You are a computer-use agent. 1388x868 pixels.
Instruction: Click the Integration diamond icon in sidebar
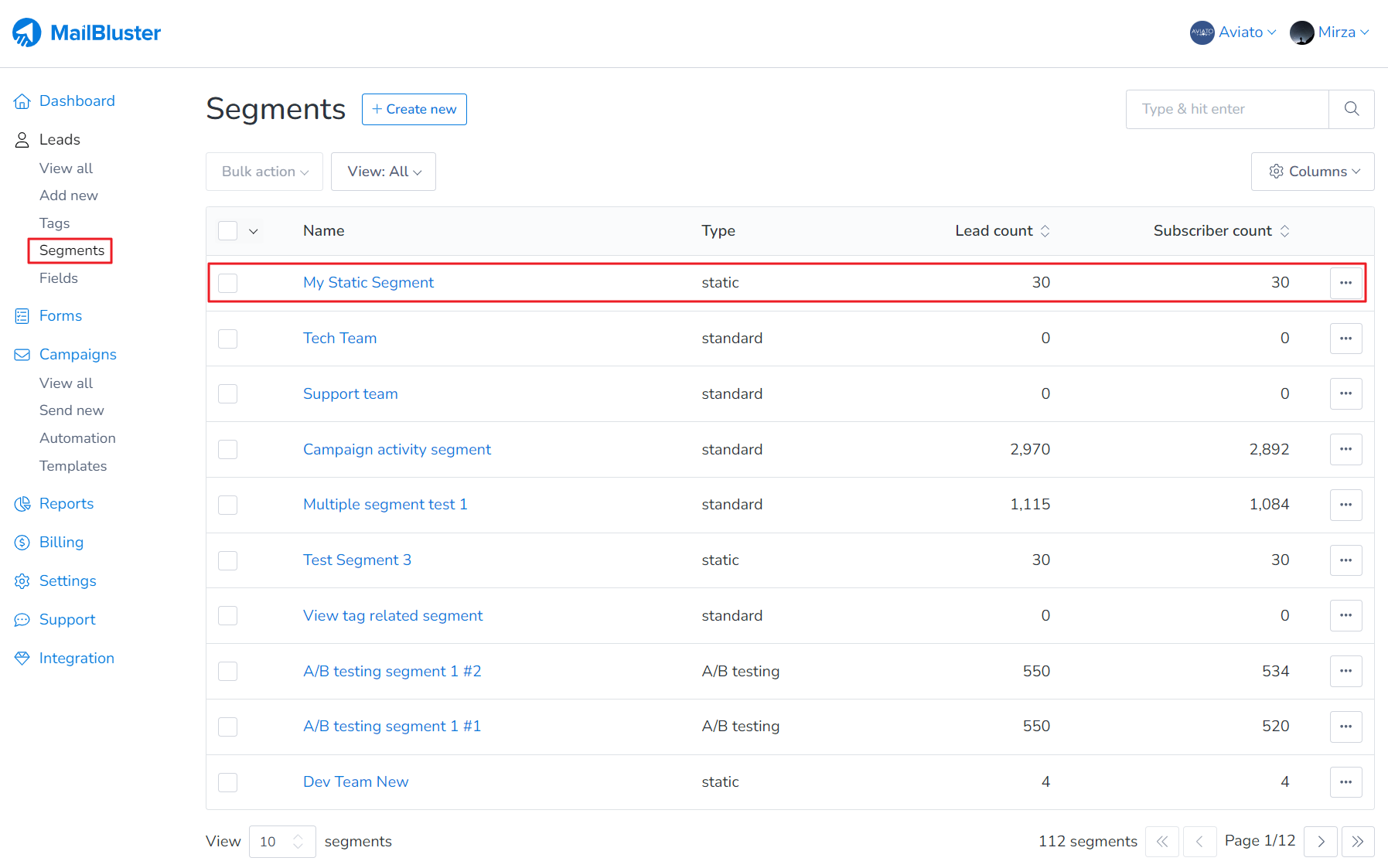pyautogui.click(x=22, y=659)
